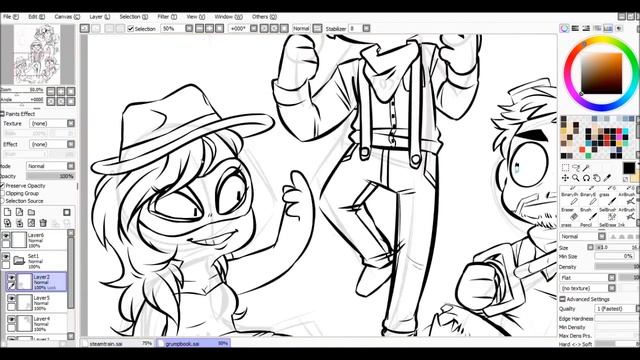Open the brush (no texture) dropdown
Viewport: 640px width, 360px height.
click(587, 288)
